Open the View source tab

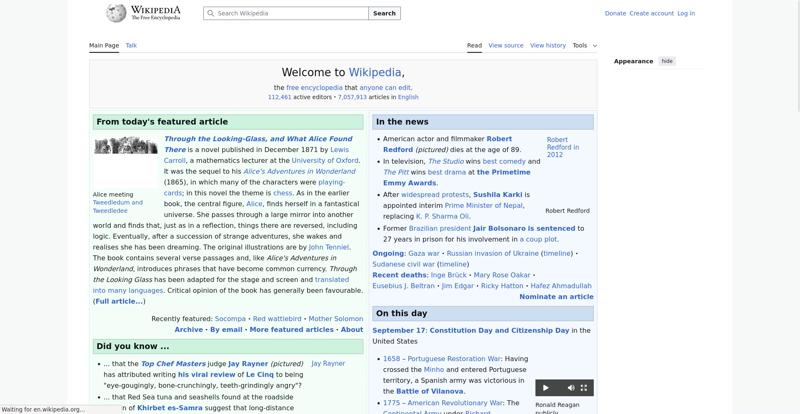click(506, 45)
